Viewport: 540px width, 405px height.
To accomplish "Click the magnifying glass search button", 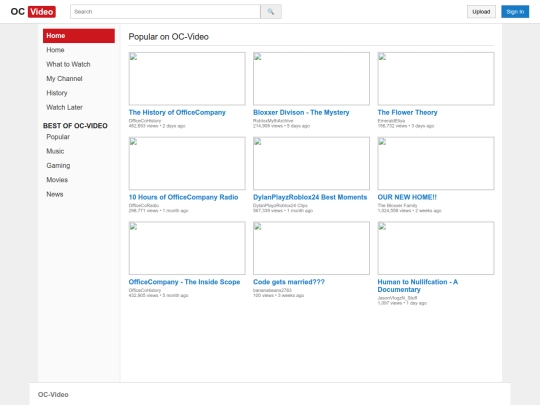I will (x=271, y=12).
